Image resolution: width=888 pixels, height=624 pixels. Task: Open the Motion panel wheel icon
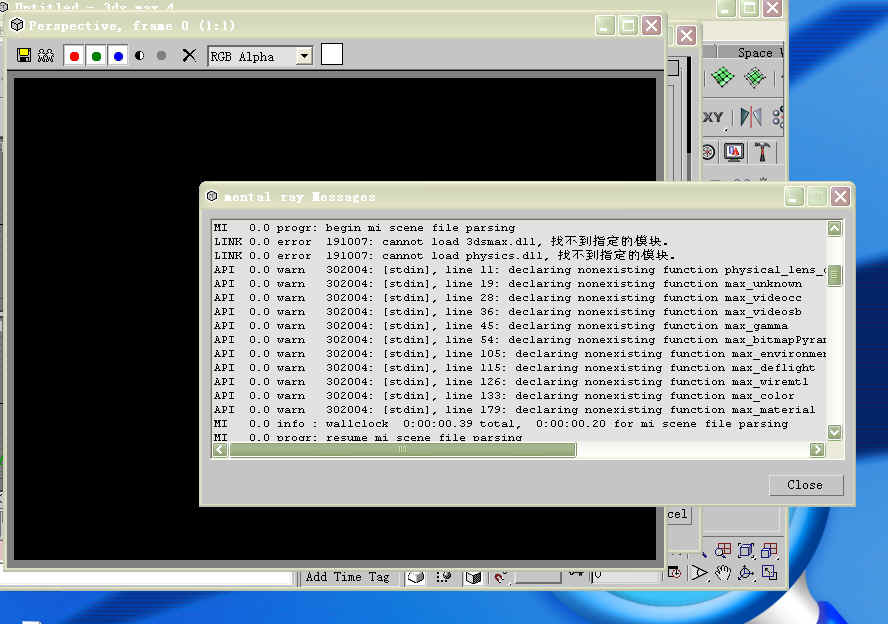(x=708, y=152)
